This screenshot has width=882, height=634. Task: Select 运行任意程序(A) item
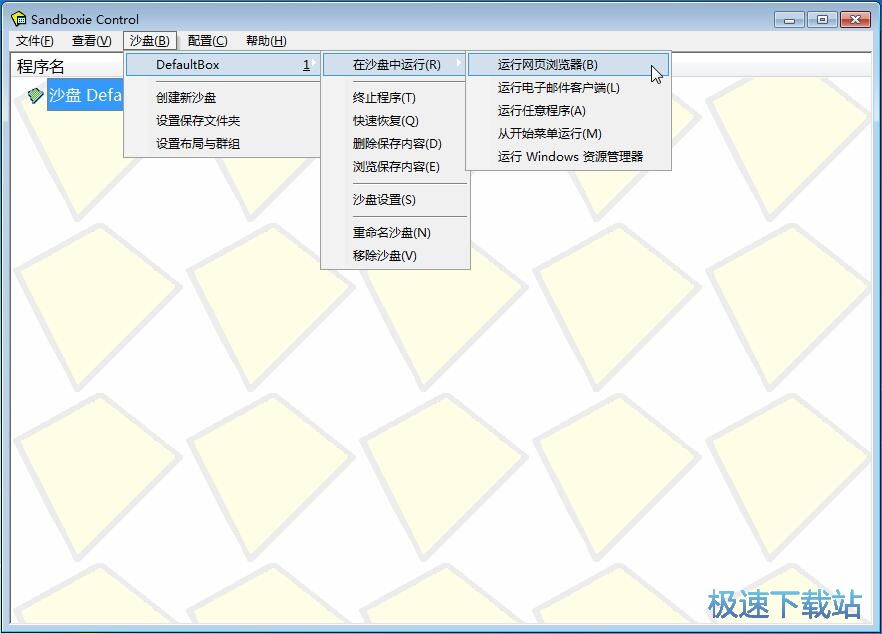(568, 111)
